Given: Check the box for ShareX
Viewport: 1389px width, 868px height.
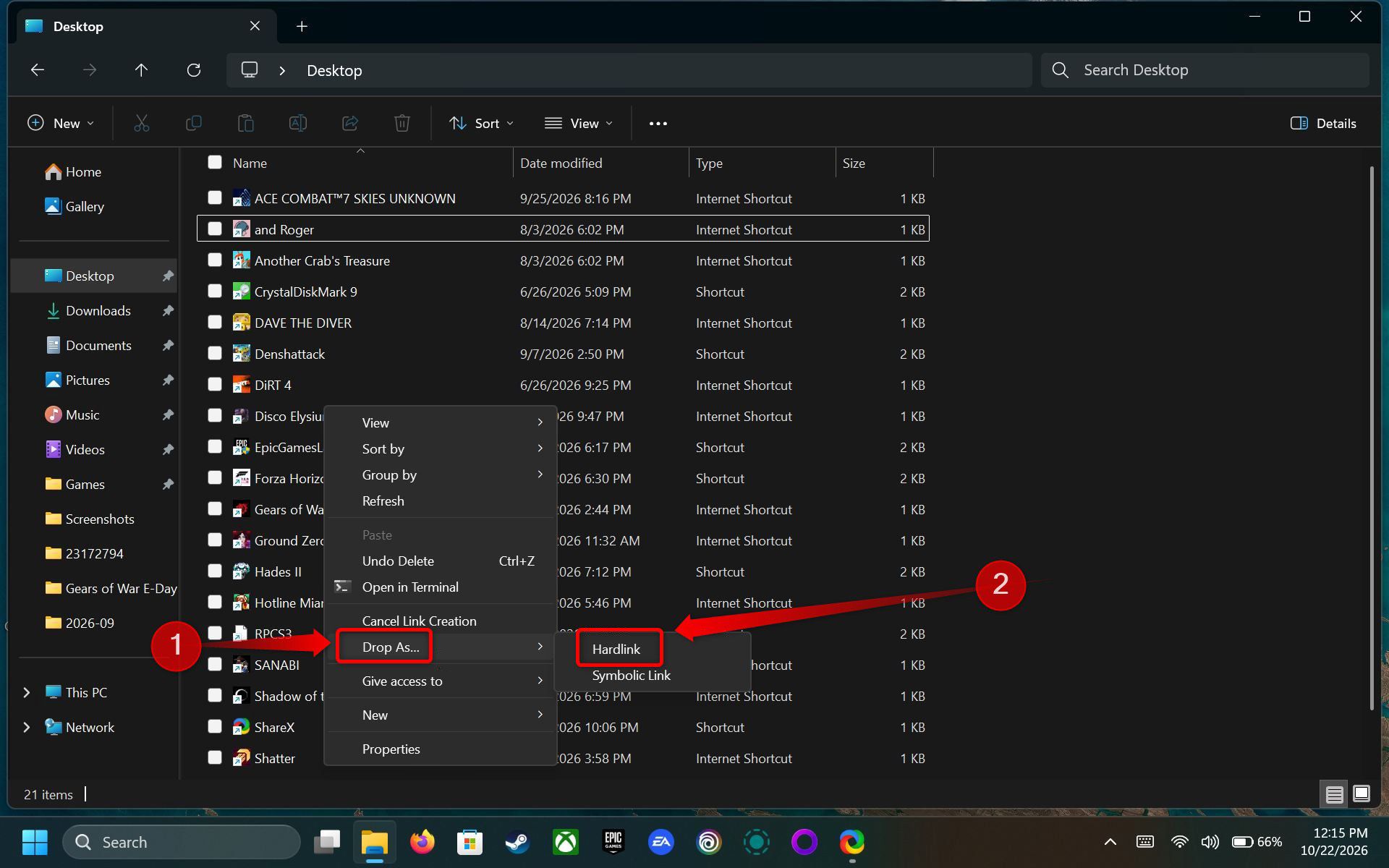Looking at the screenshot, I should 215,726.
